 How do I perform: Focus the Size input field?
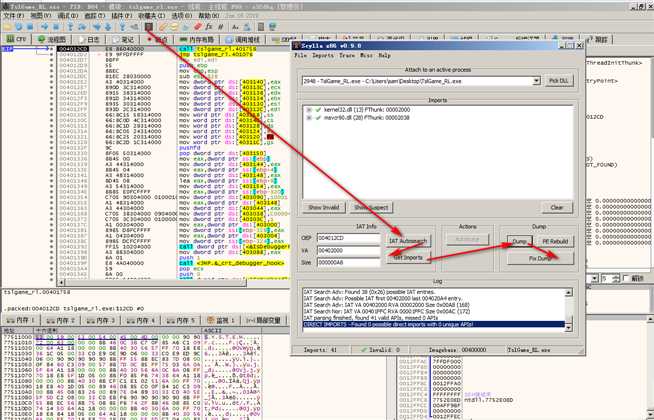coord(348,262)
